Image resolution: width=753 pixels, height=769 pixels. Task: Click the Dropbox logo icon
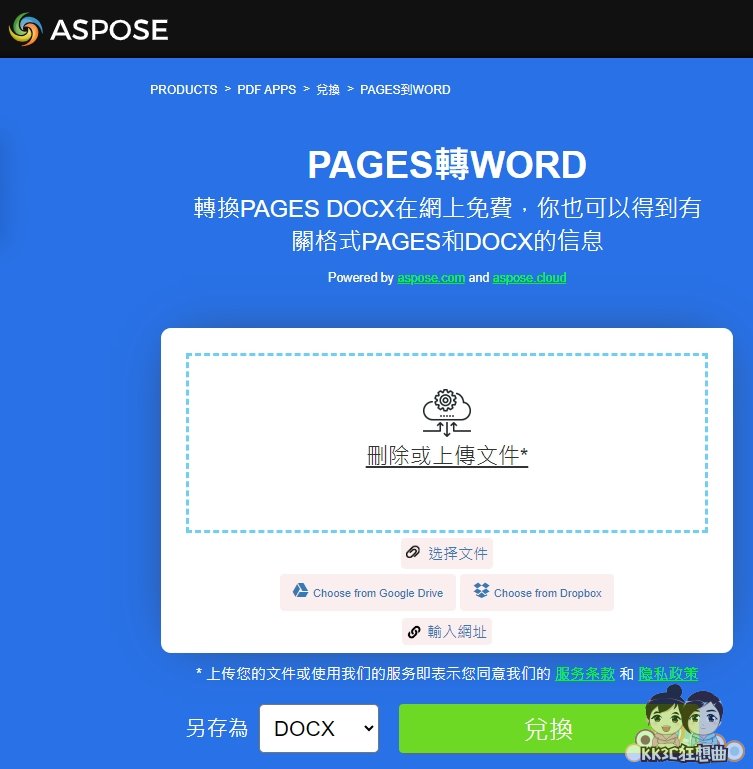(x=481, y=590)
